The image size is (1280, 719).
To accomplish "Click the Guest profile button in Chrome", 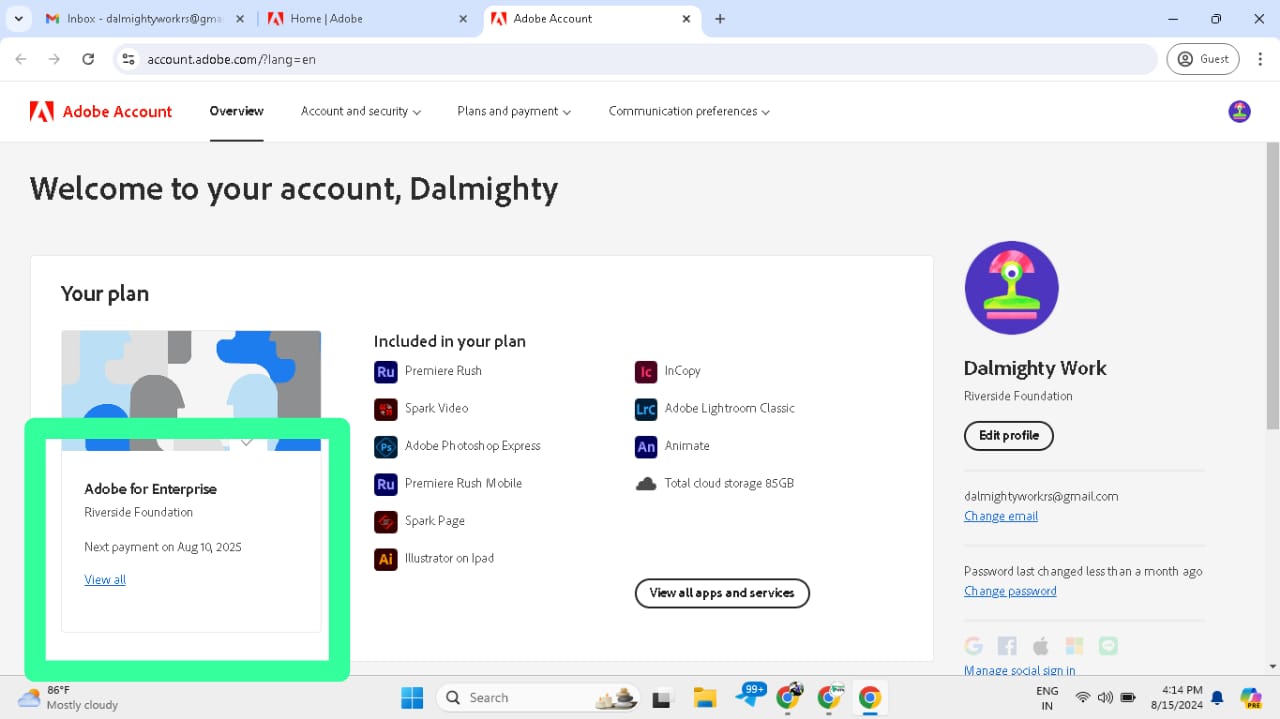I will coord(1203,59).
